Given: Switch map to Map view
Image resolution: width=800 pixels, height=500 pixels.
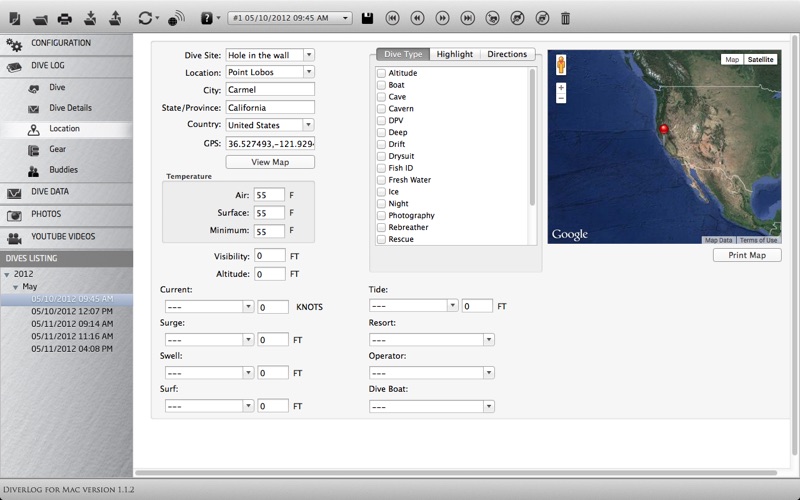Looking at the screenshot, I should (732, 60).
